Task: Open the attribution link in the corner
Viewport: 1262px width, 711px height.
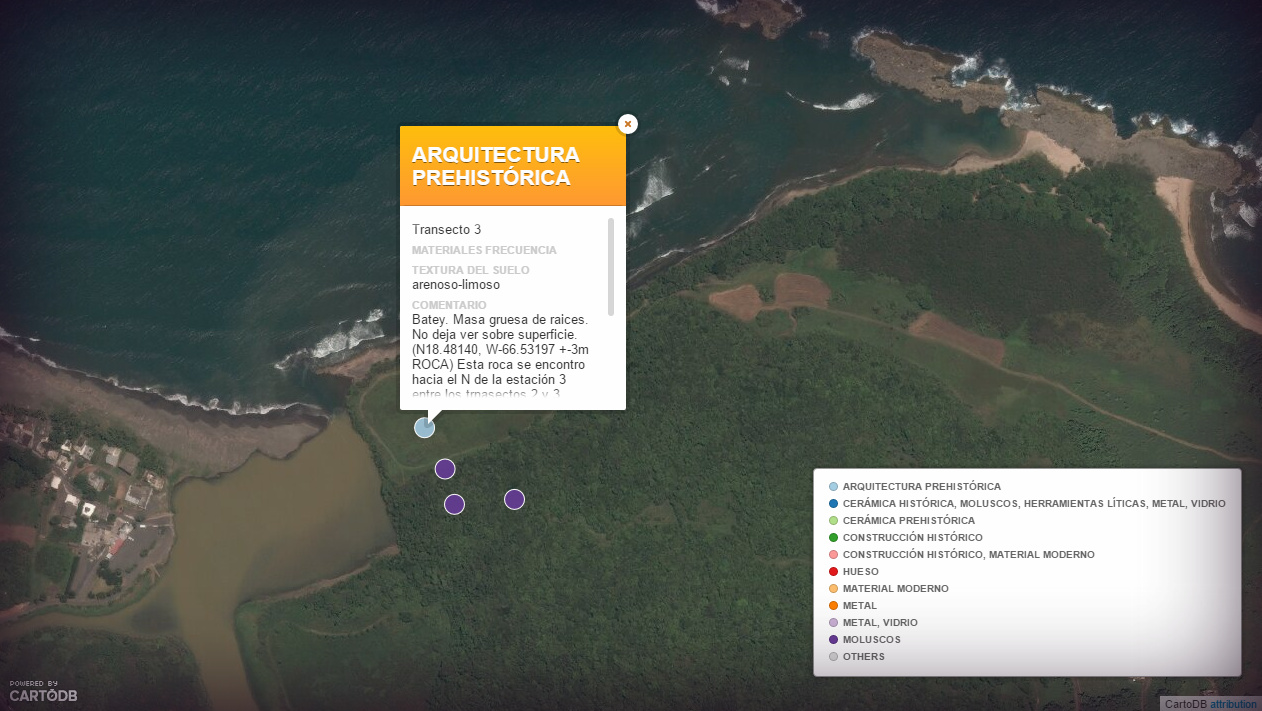Action: 1233,704
